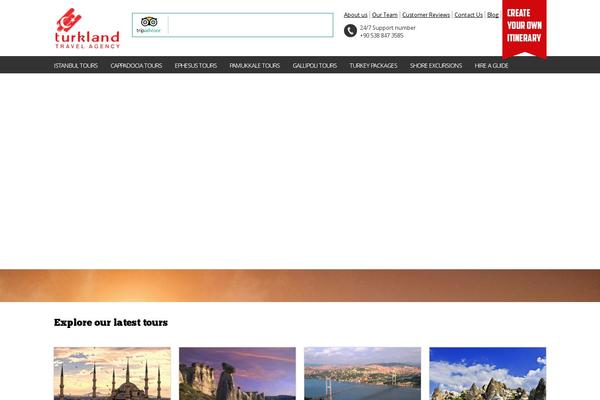Open the Our Team link

point(385,15)
